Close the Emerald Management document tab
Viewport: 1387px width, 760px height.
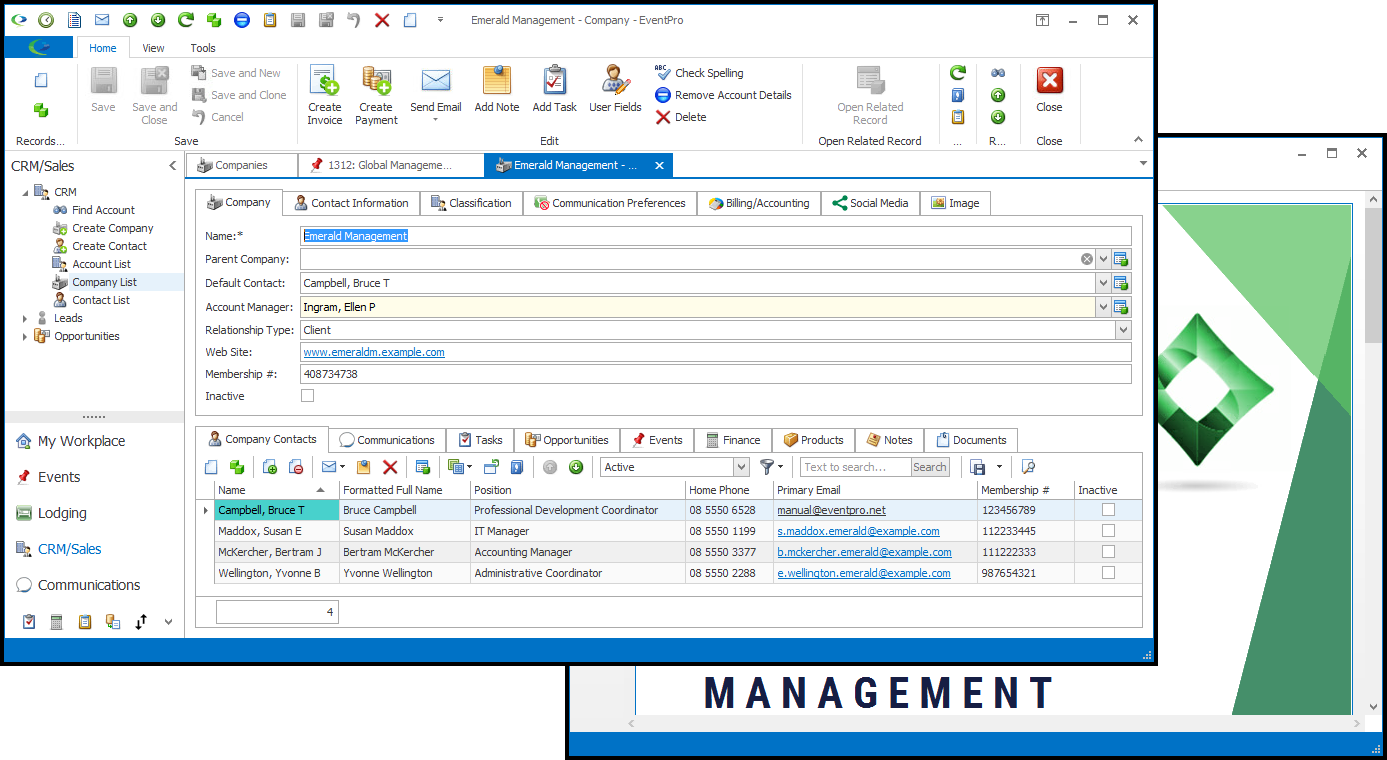click(x=659, y=166)
